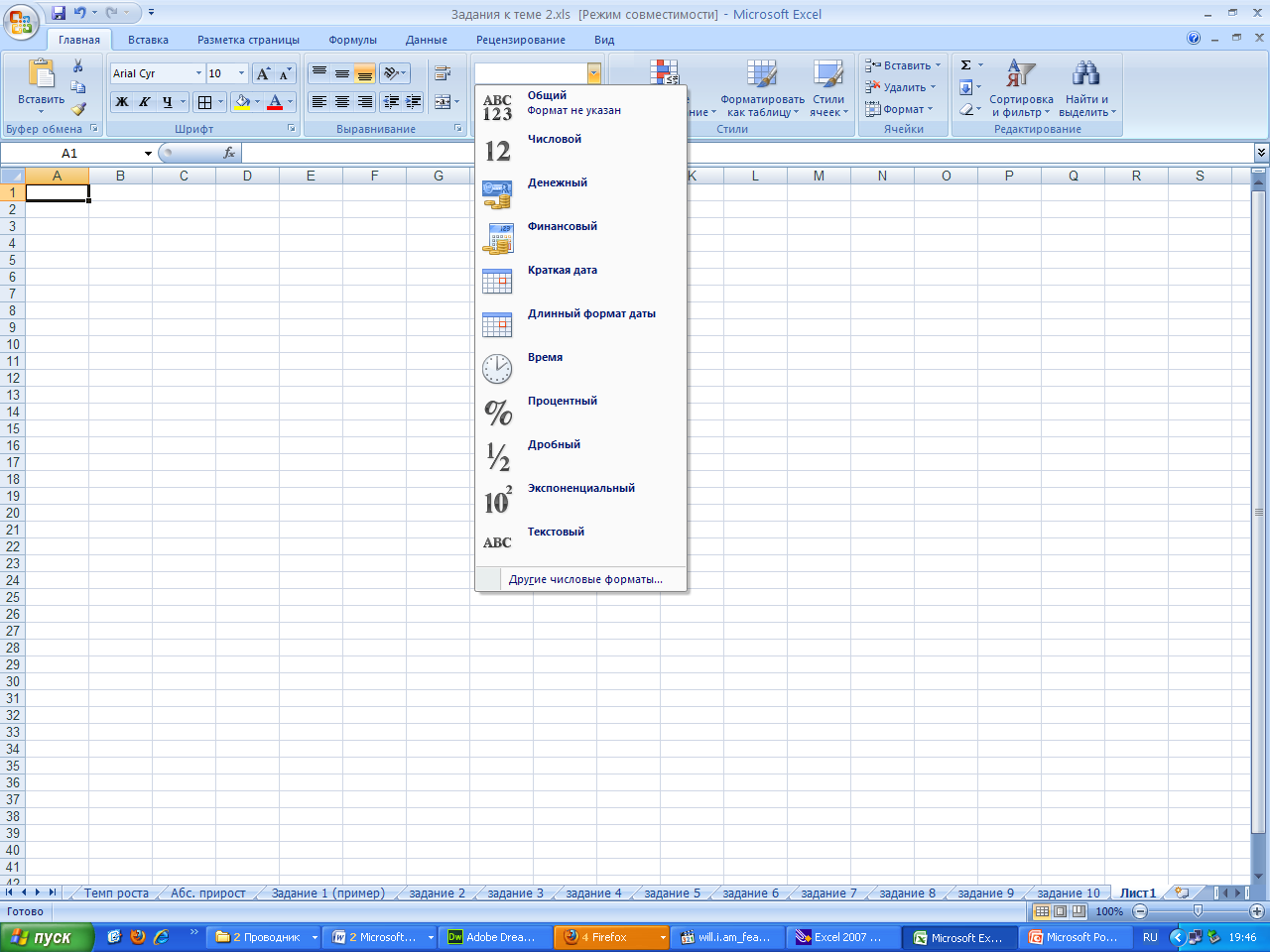Decrease indent in alignment group

(391, 101)
